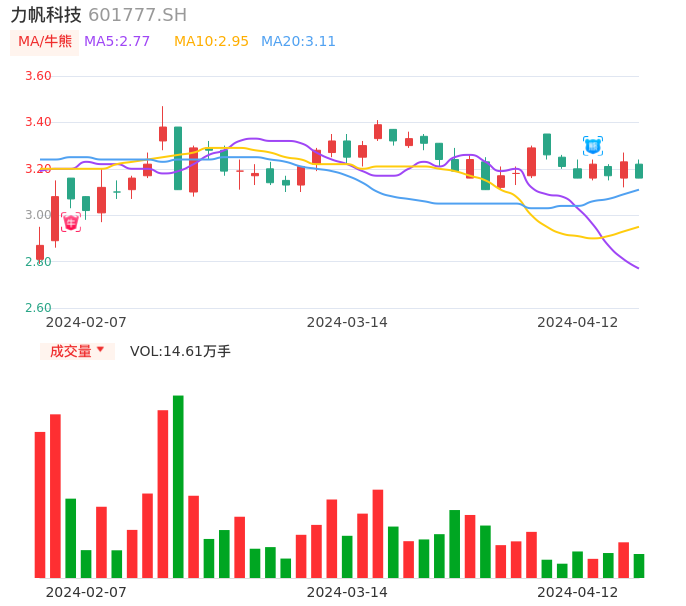Click the 3.40 price axis label
The height and width of the screenshot is (606, 686).
click(x=38, y=122)
